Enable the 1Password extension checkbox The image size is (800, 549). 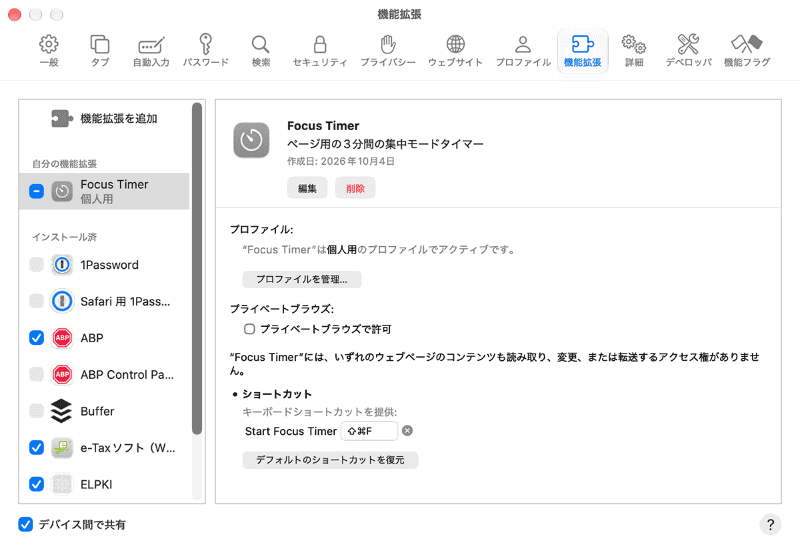(x=36, y=265)
